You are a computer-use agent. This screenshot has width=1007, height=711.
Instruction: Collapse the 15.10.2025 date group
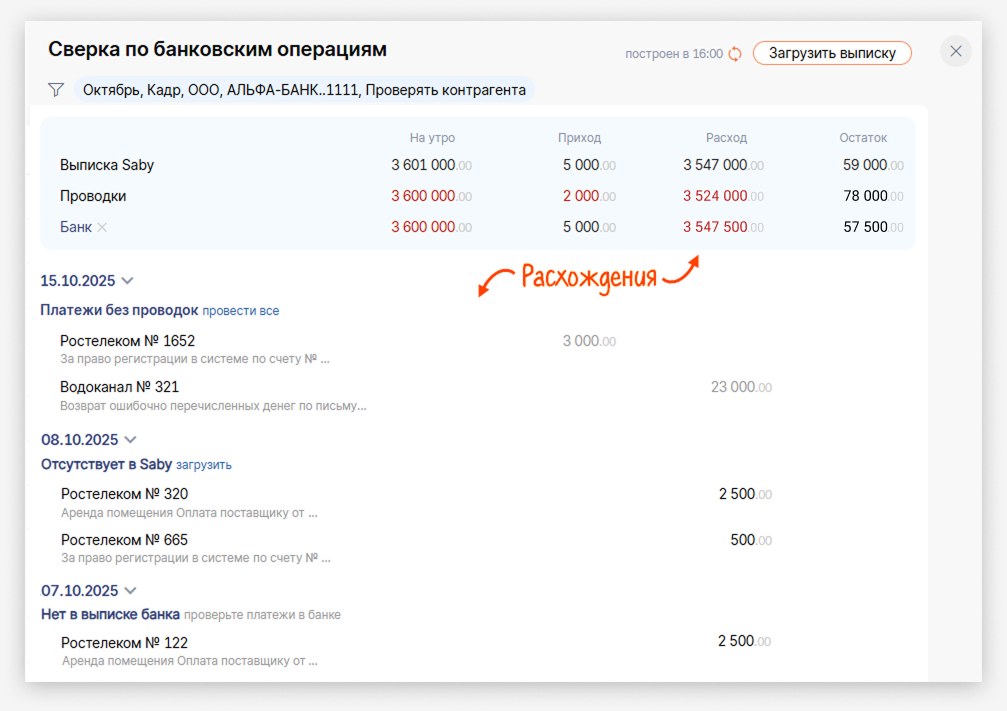pyautogui.click(x=127, y=282)
